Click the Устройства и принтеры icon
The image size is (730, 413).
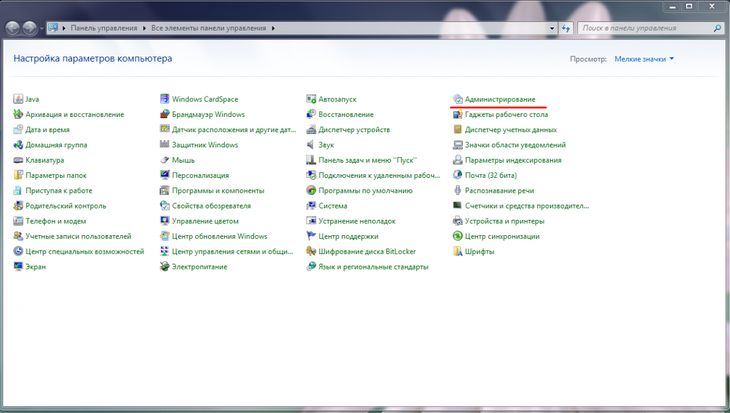pos(458,221)
